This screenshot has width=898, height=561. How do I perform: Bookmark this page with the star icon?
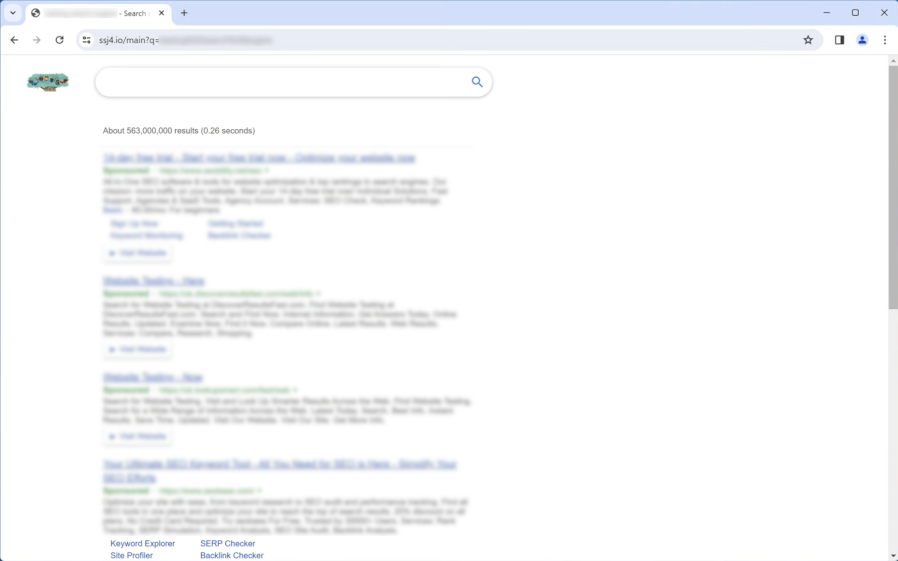(x=808, y=40)
